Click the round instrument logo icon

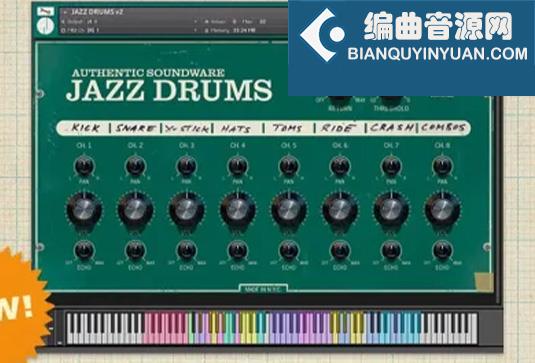click(x=46, y=26)
